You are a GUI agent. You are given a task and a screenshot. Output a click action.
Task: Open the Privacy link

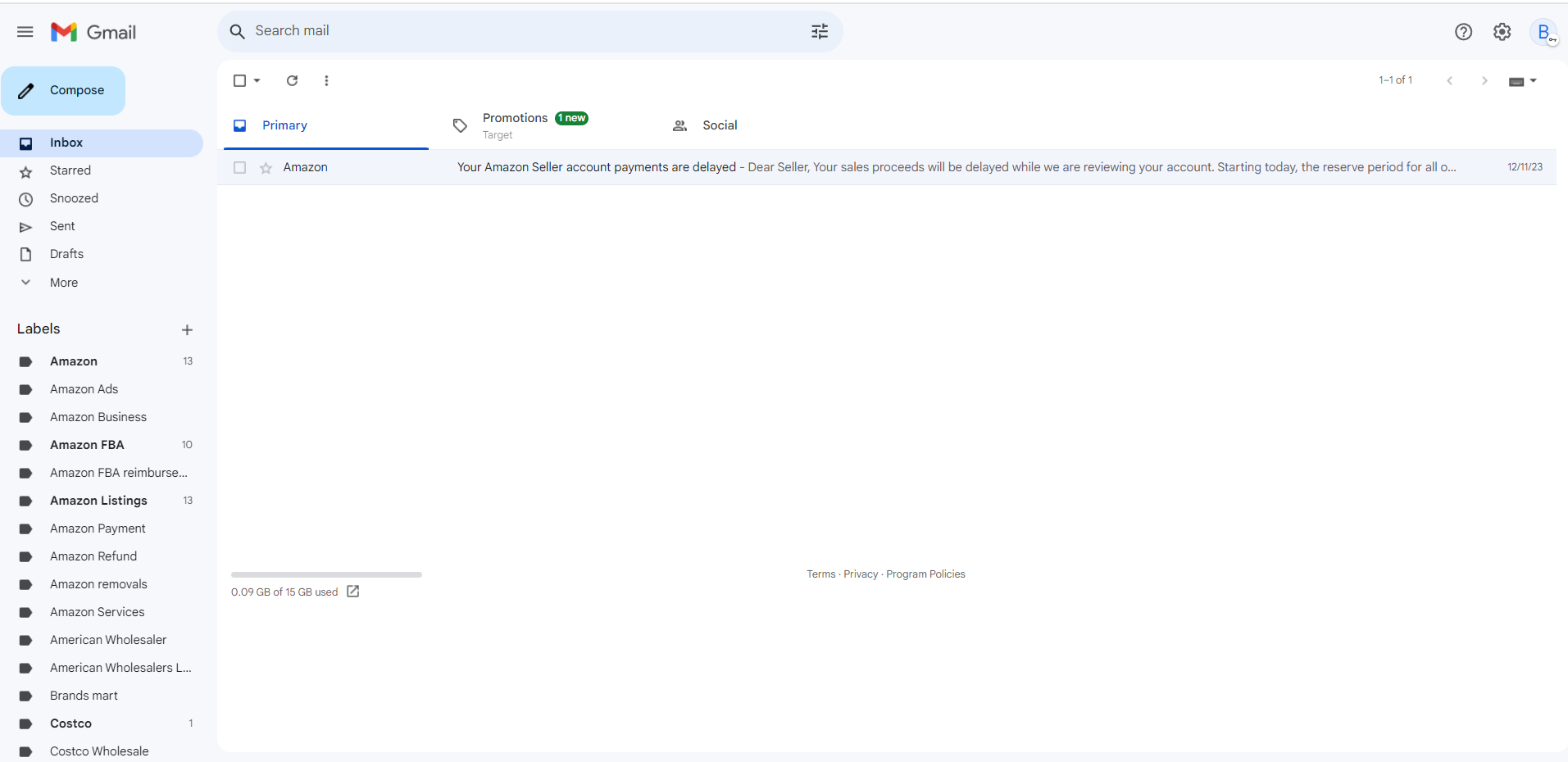861,574
